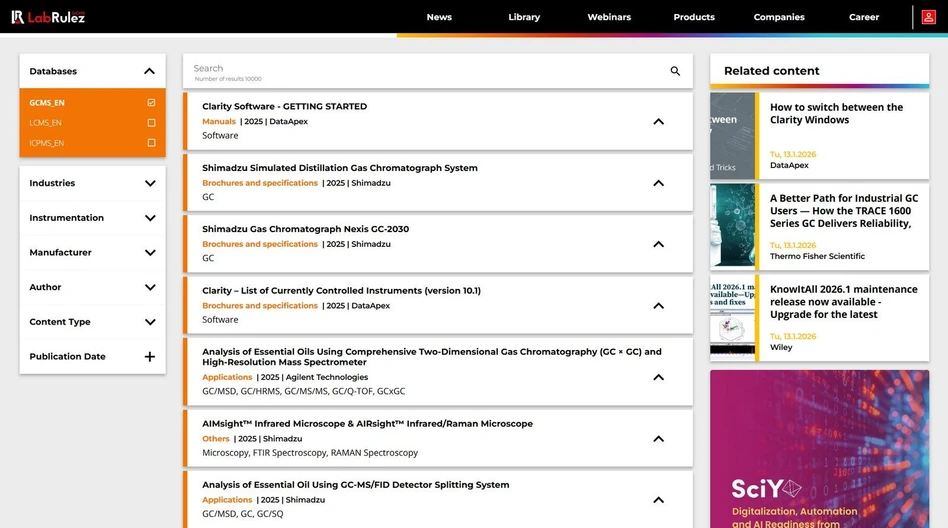This screenshot has width=948, height=528.
Task: Toggle chevron on AIMsight Infrared Microscope result
Action: (658, 438)
